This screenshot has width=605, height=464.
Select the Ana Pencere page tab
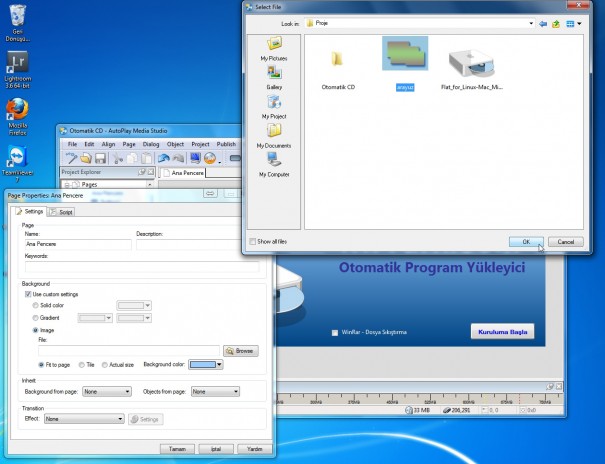click(183, 173)
